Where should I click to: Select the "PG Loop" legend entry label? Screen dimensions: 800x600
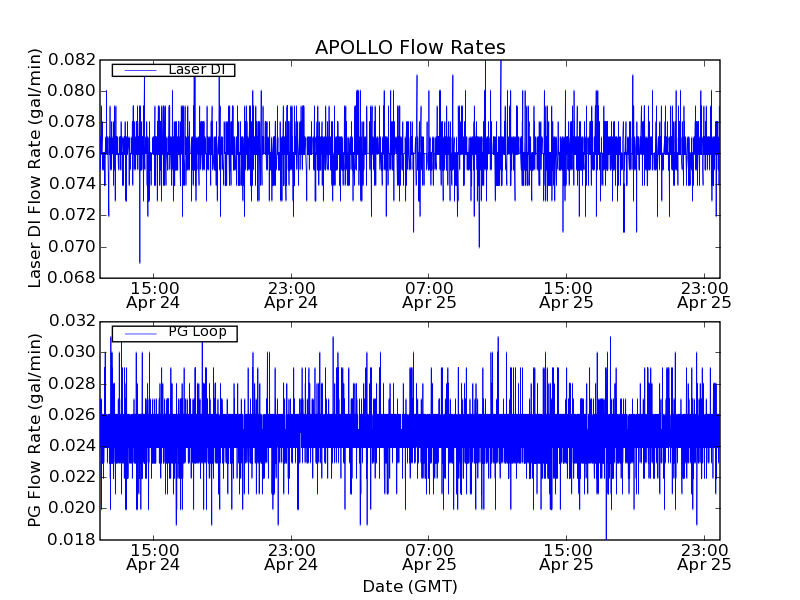(x=197, y=332)
